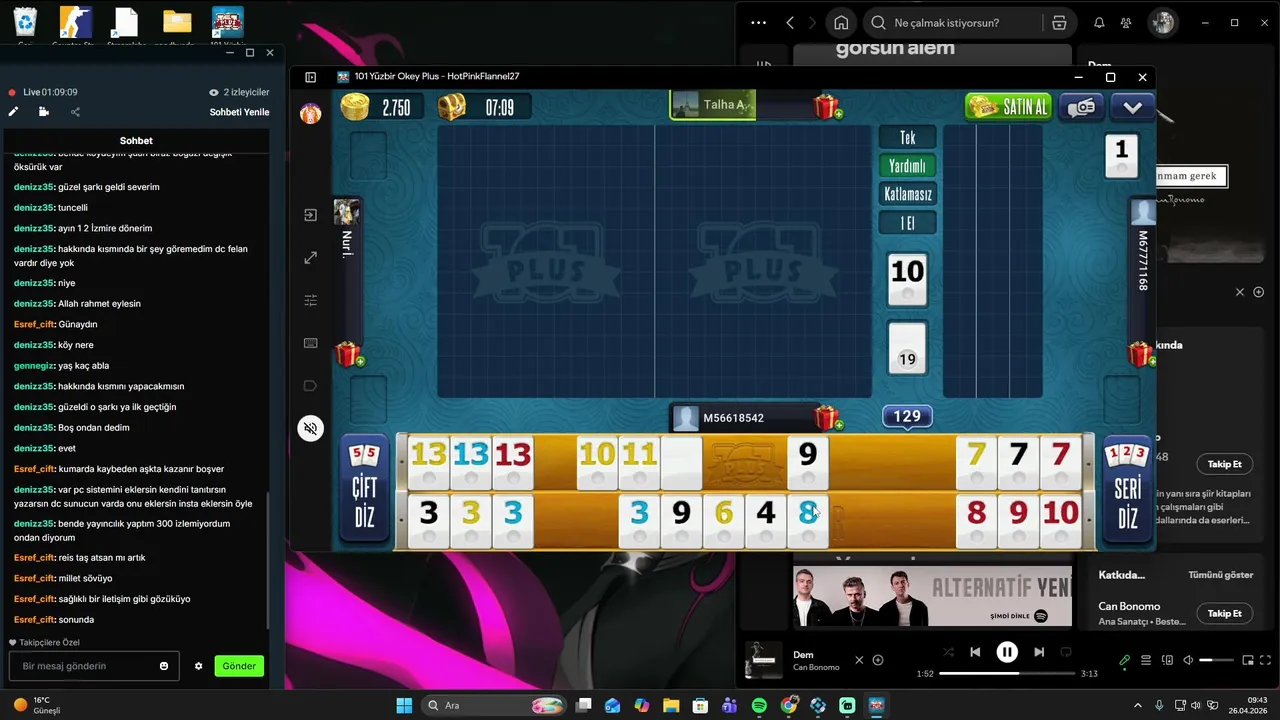Screen dimensions: 1280x720
Task: Open emulator sidebar controls settings icon
Action: click(311, 300)
